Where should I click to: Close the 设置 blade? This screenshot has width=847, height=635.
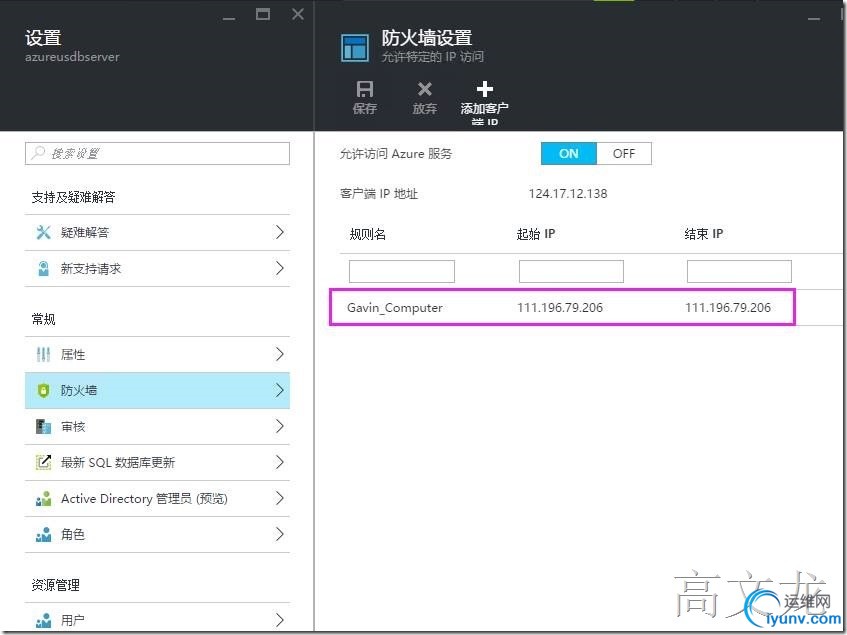pyautogui.click(x=298, y=14)
